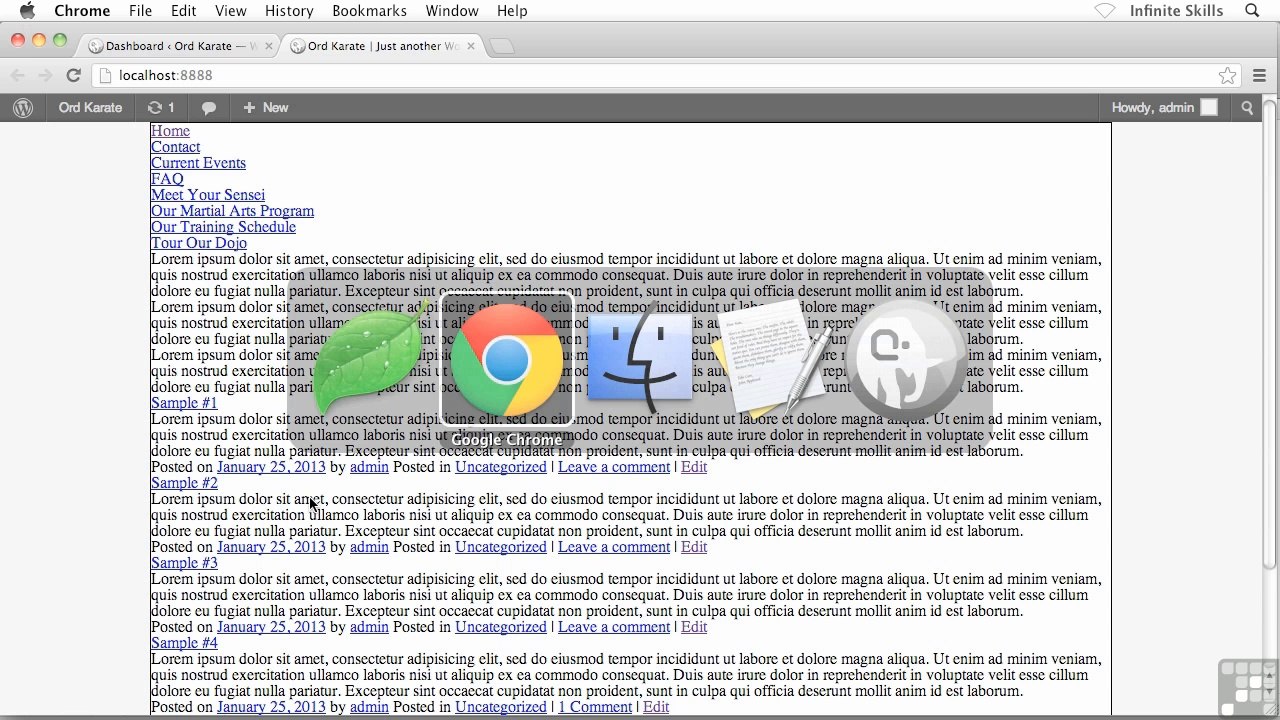Edit the Sample #2 post
1280x720 pixels.
click(694, 547)
